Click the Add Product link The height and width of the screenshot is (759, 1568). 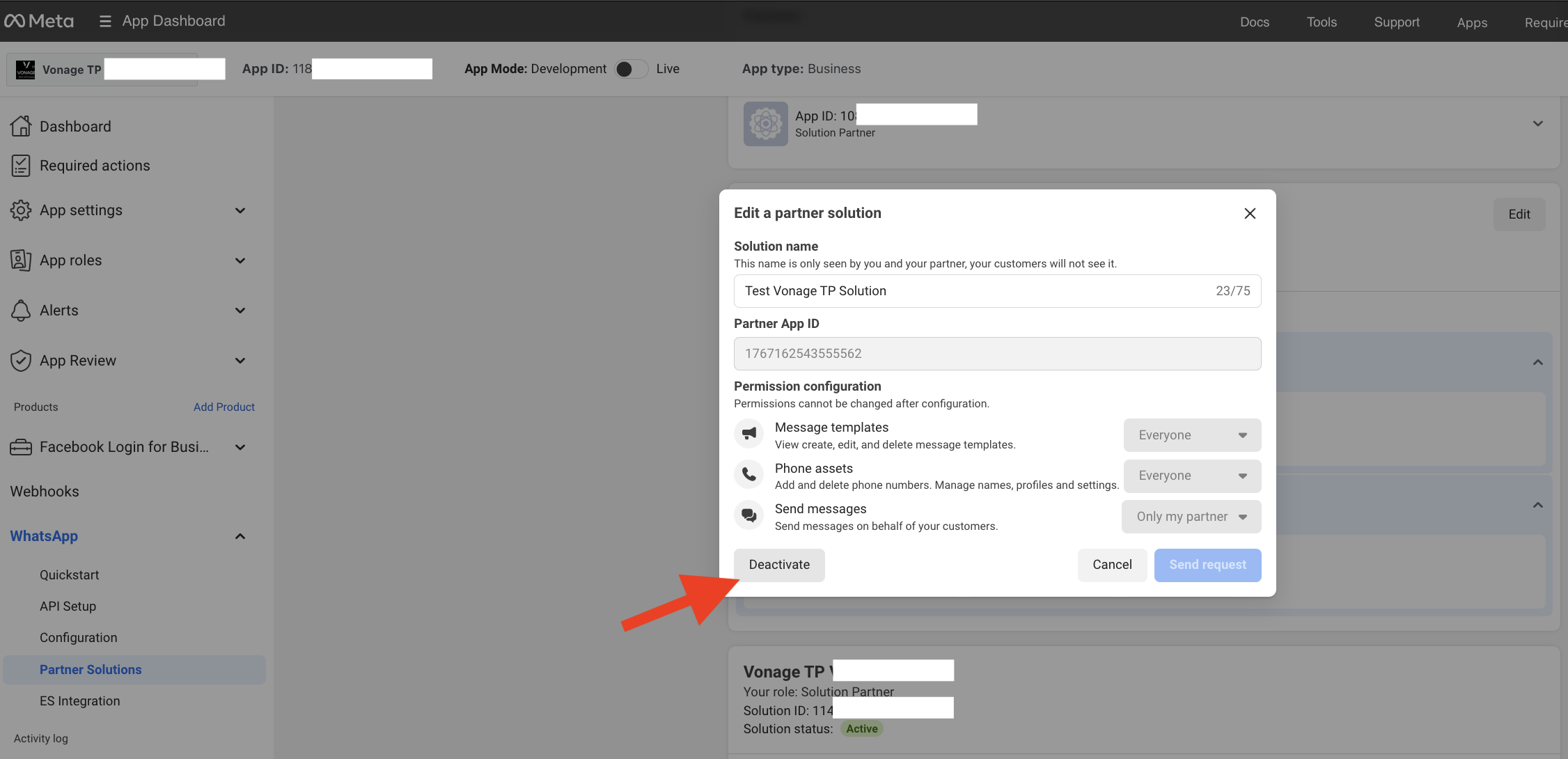[224, 407]
